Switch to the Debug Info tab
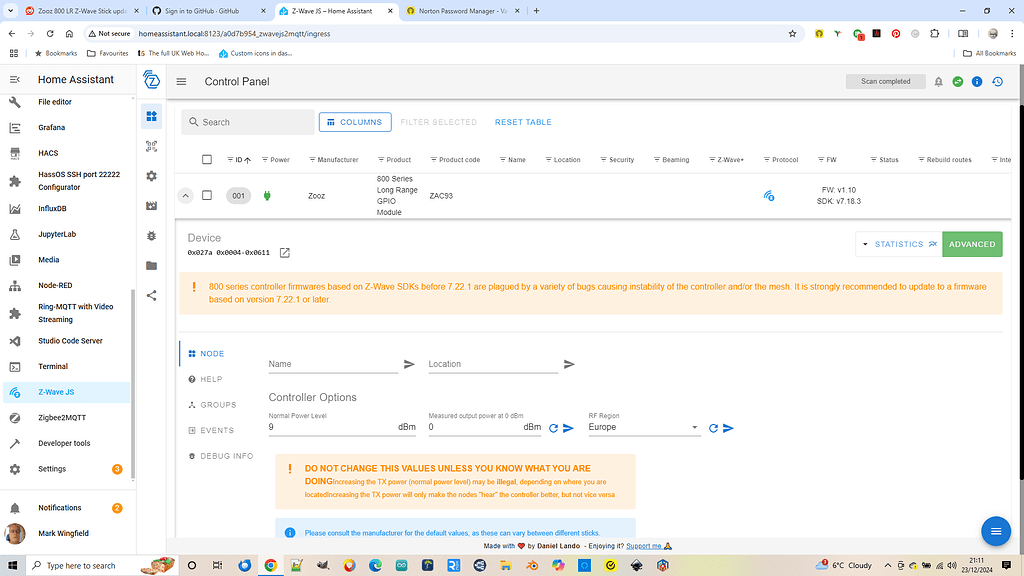The image size is (1024, 576). [226, 456]
